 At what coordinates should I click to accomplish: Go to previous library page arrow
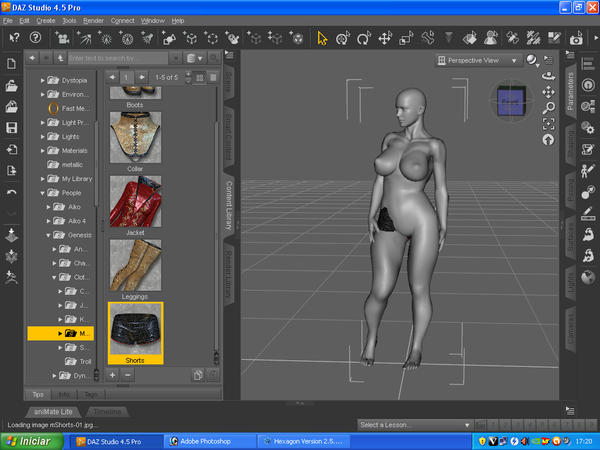[x=112, y=77]
